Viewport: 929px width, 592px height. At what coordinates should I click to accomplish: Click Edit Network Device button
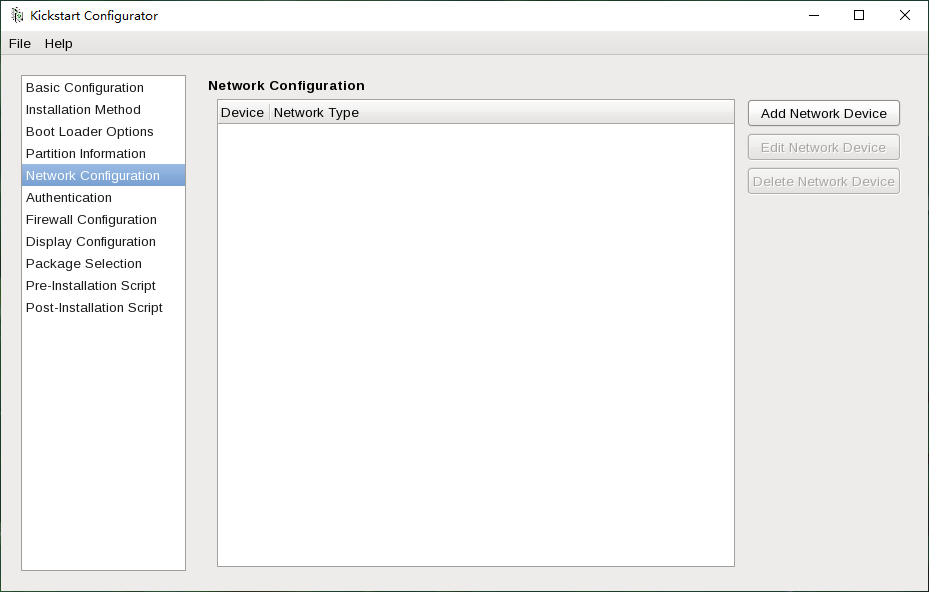[824, 147]
